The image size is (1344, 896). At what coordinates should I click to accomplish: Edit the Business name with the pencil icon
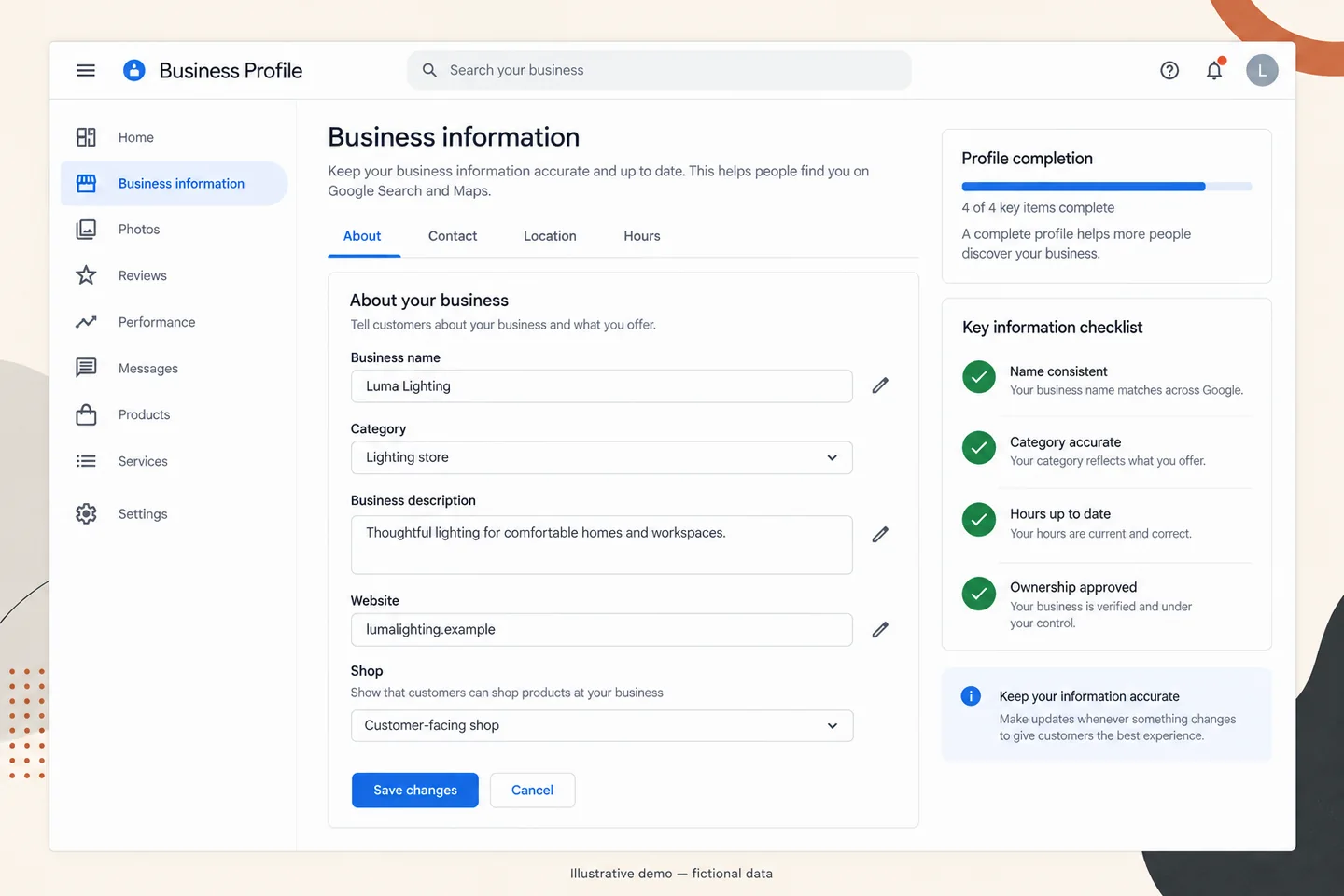[x=880, y=385]
